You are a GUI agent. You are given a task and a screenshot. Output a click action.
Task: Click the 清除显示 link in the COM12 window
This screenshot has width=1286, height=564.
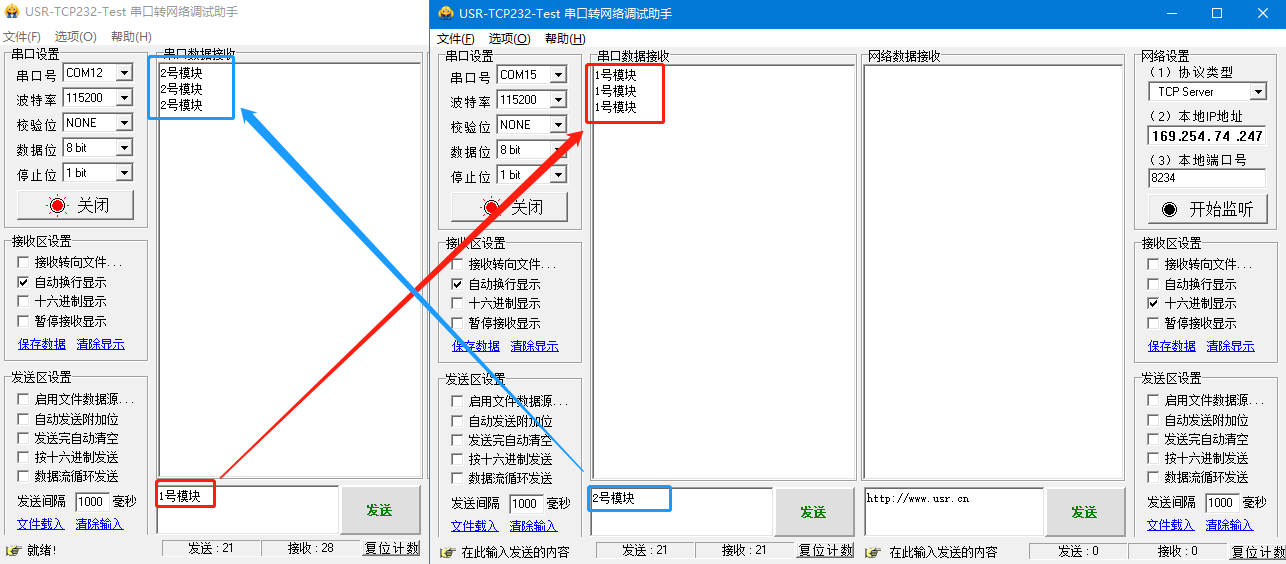pos(100,344)
